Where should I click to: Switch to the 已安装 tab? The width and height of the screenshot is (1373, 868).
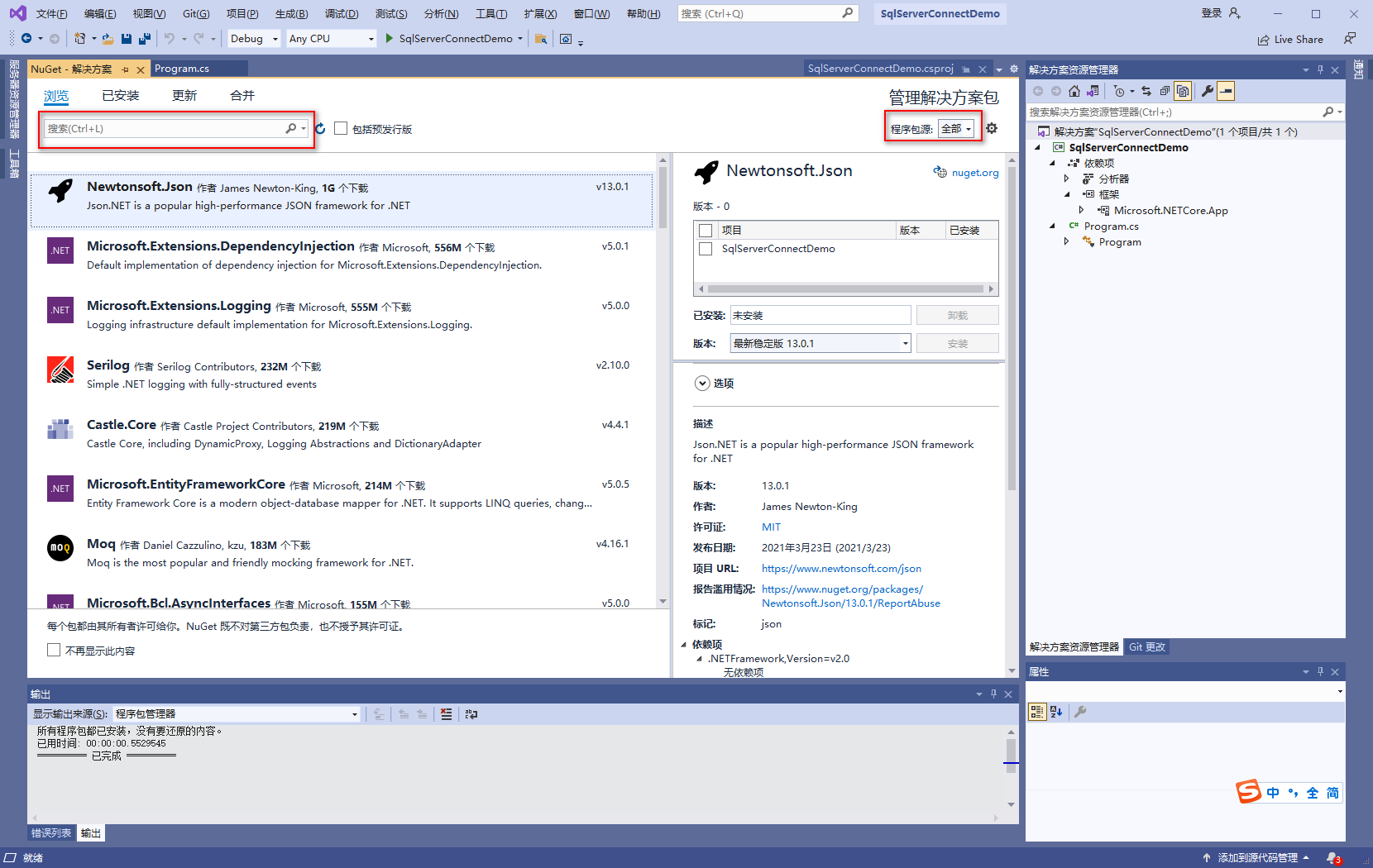121,95
